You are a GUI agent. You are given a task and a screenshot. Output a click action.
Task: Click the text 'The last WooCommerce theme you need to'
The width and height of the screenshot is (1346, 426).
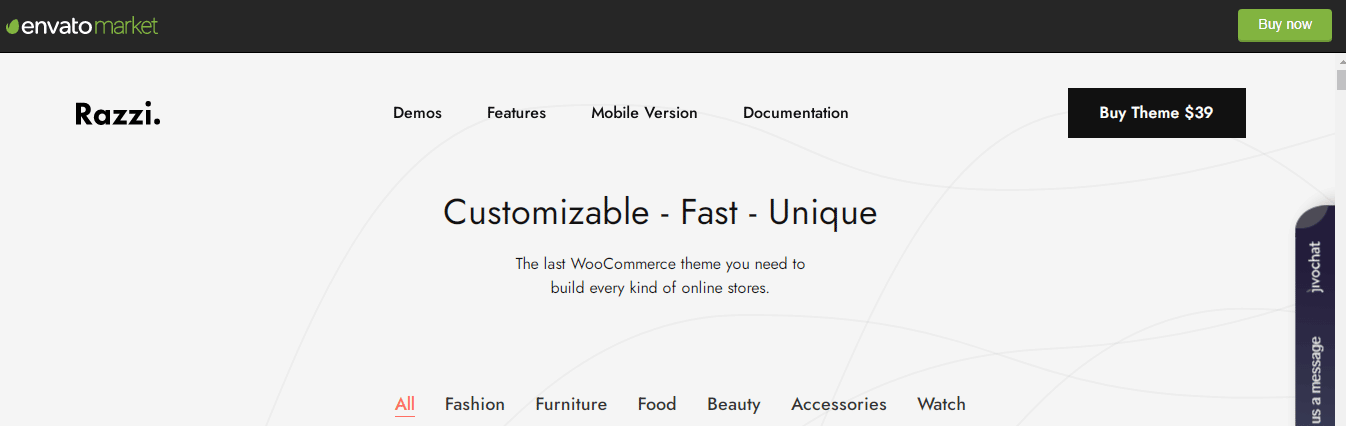660,264
